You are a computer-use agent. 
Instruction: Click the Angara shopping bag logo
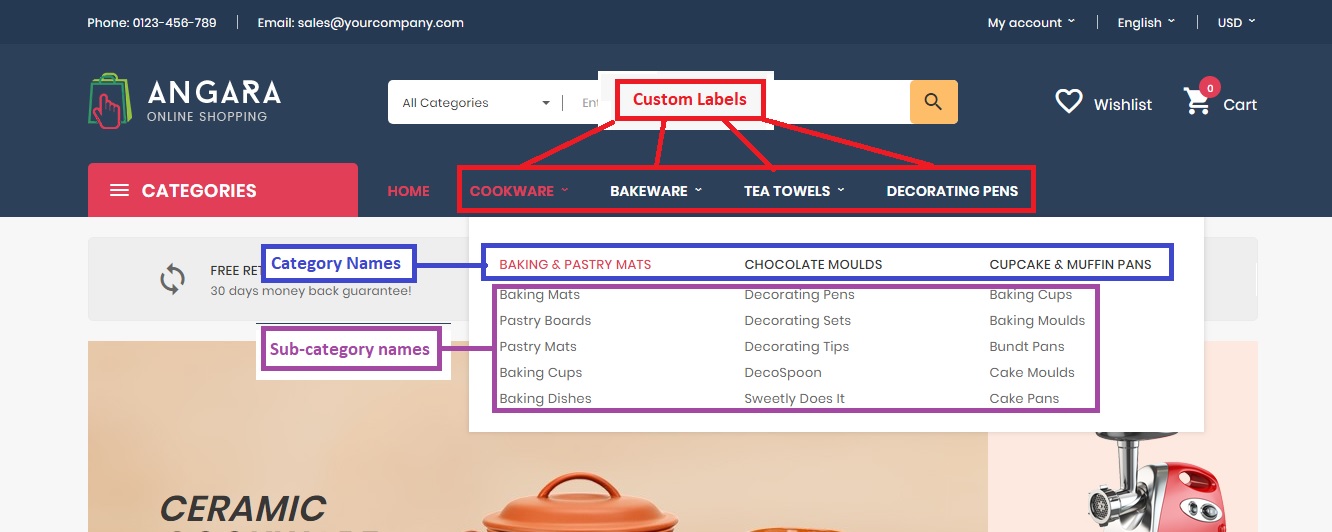[x=110, y=101]
